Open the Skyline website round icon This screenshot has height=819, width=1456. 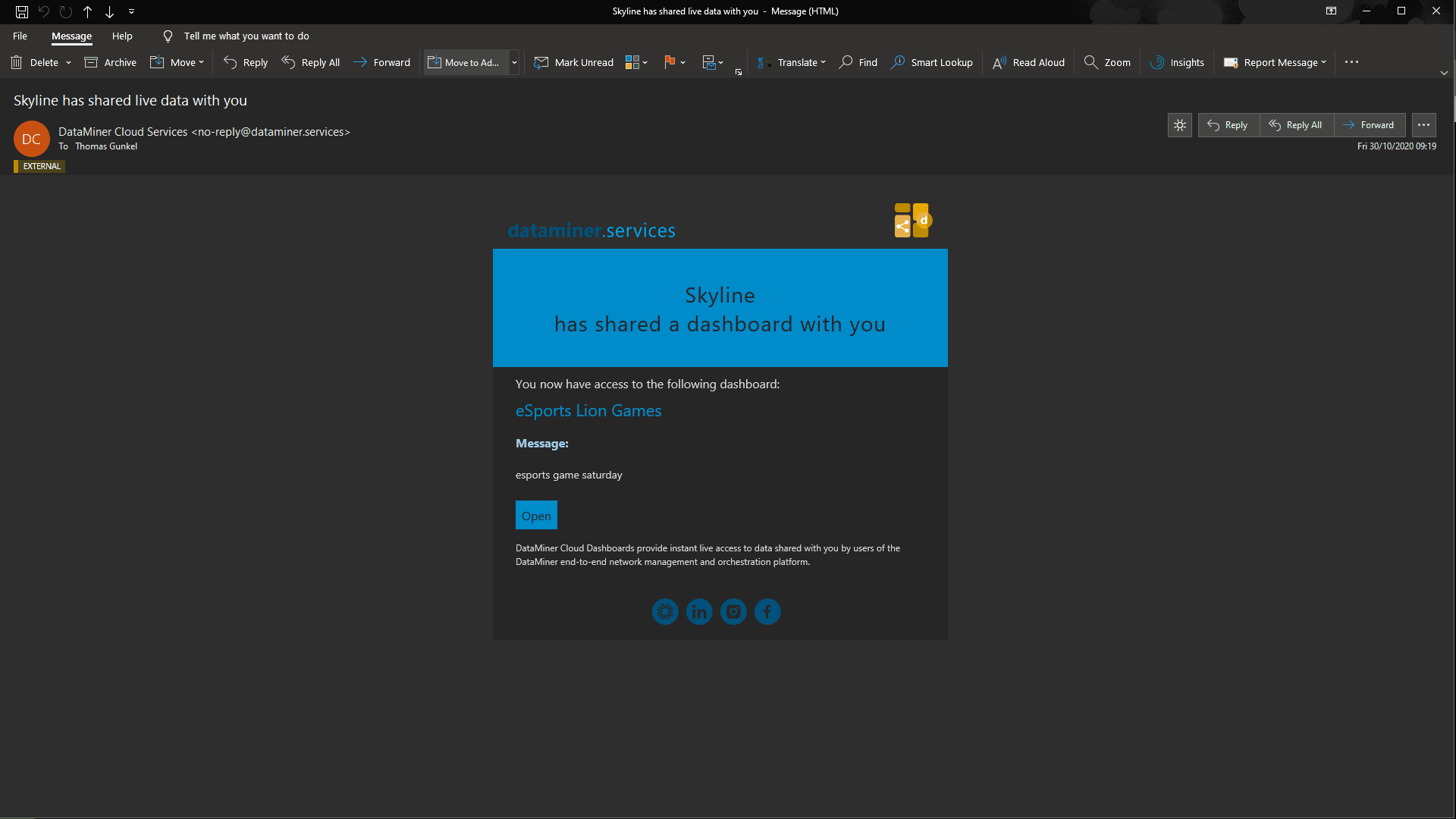tap(665, 611)
